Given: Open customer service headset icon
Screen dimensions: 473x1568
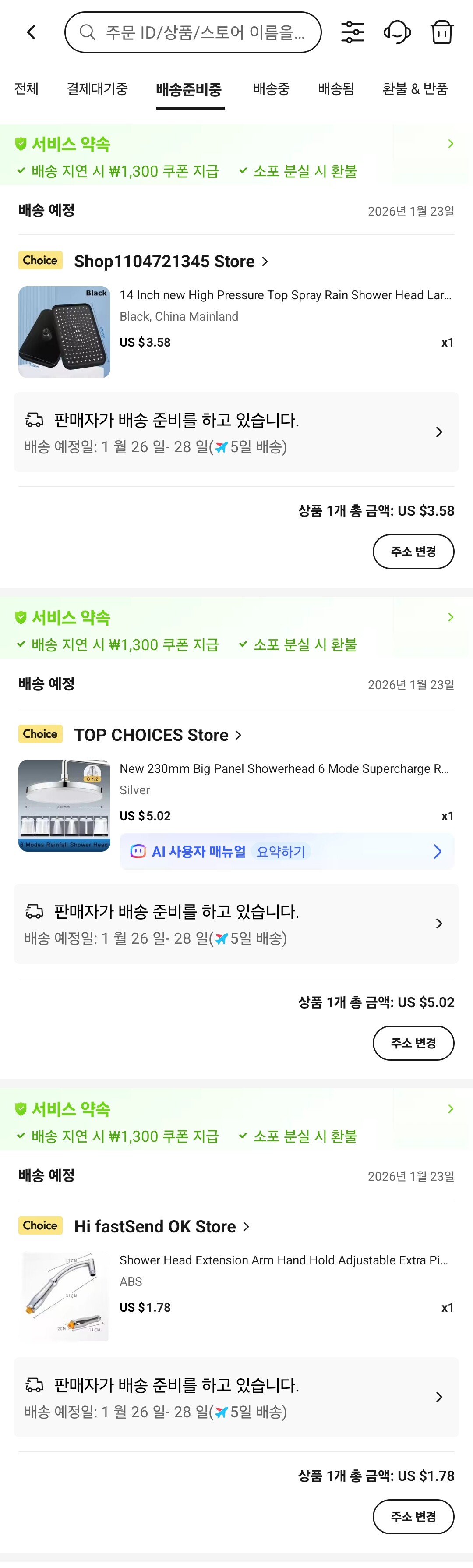Looking at the screenshot, I should pos(397,32).
